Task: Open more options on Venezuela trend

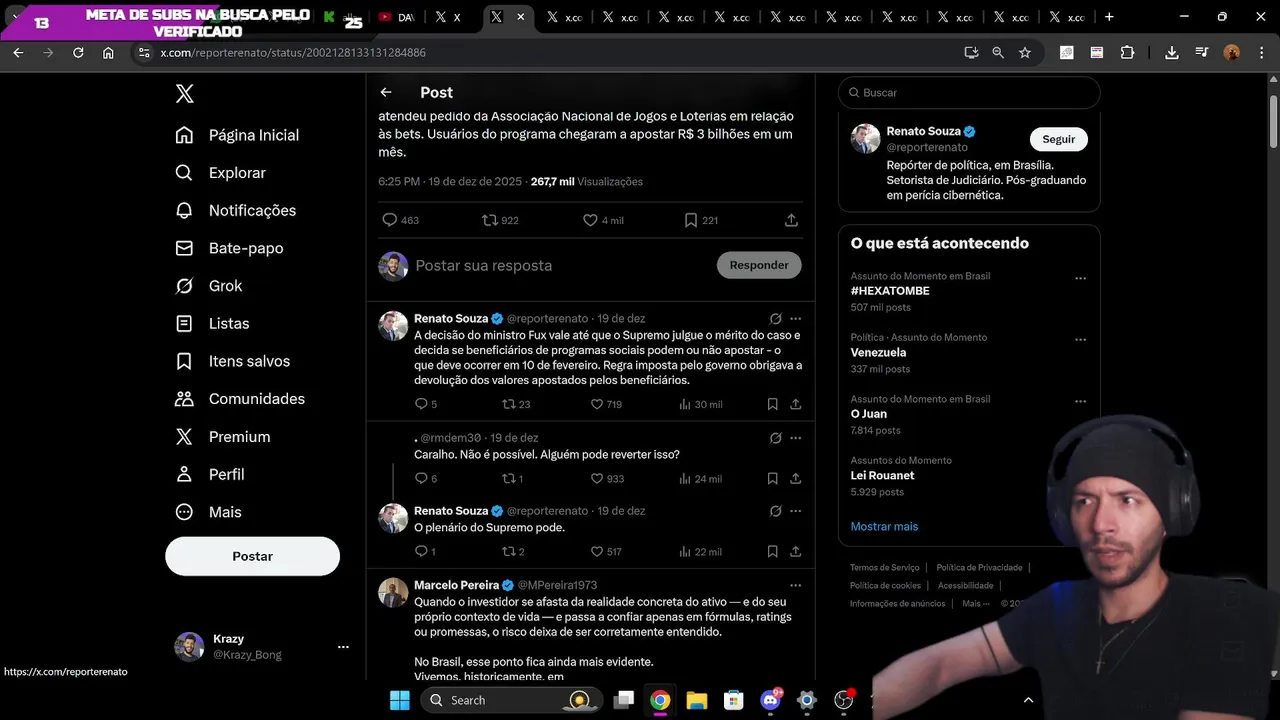Action: pos(1080,340)
